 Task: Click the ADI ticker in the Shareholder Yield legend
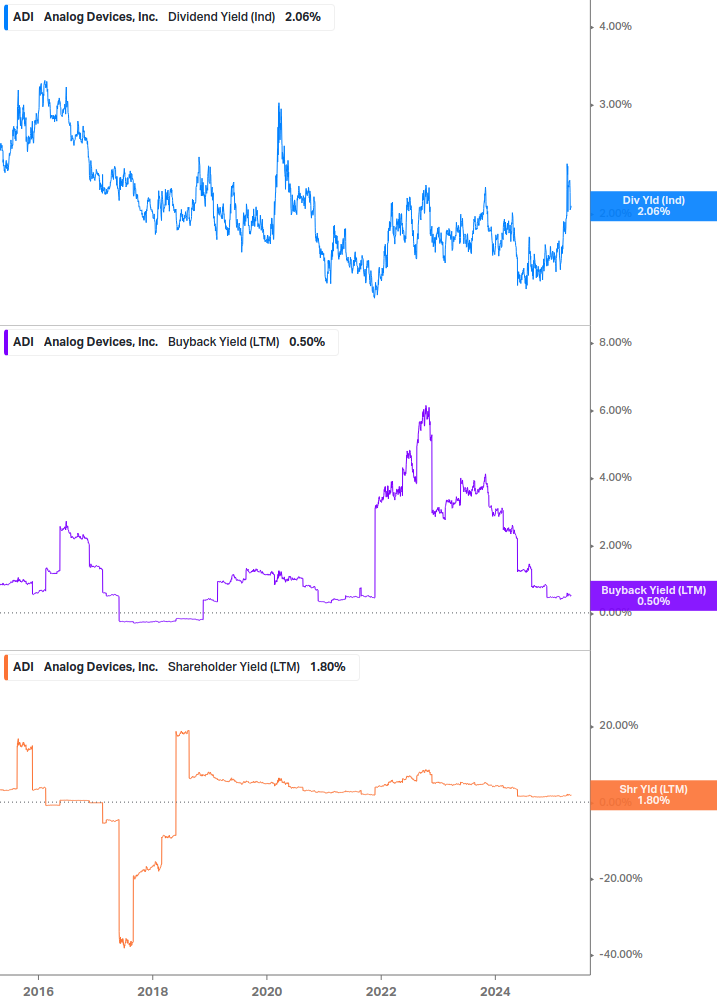pyautogui.click(x=24, y=667)
